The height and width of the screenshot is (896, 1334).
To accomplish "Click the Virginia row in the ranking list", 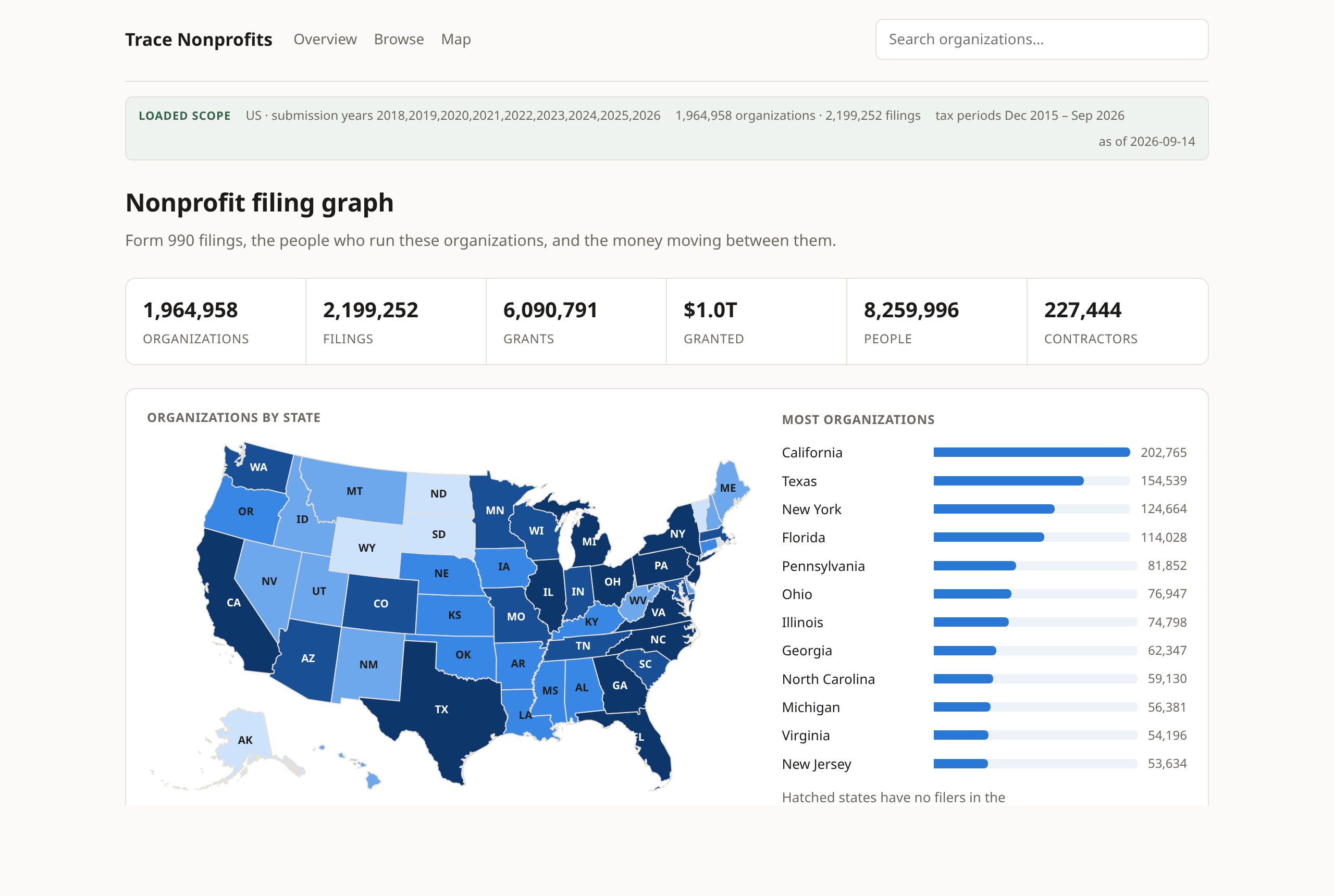I will [984, 736].
